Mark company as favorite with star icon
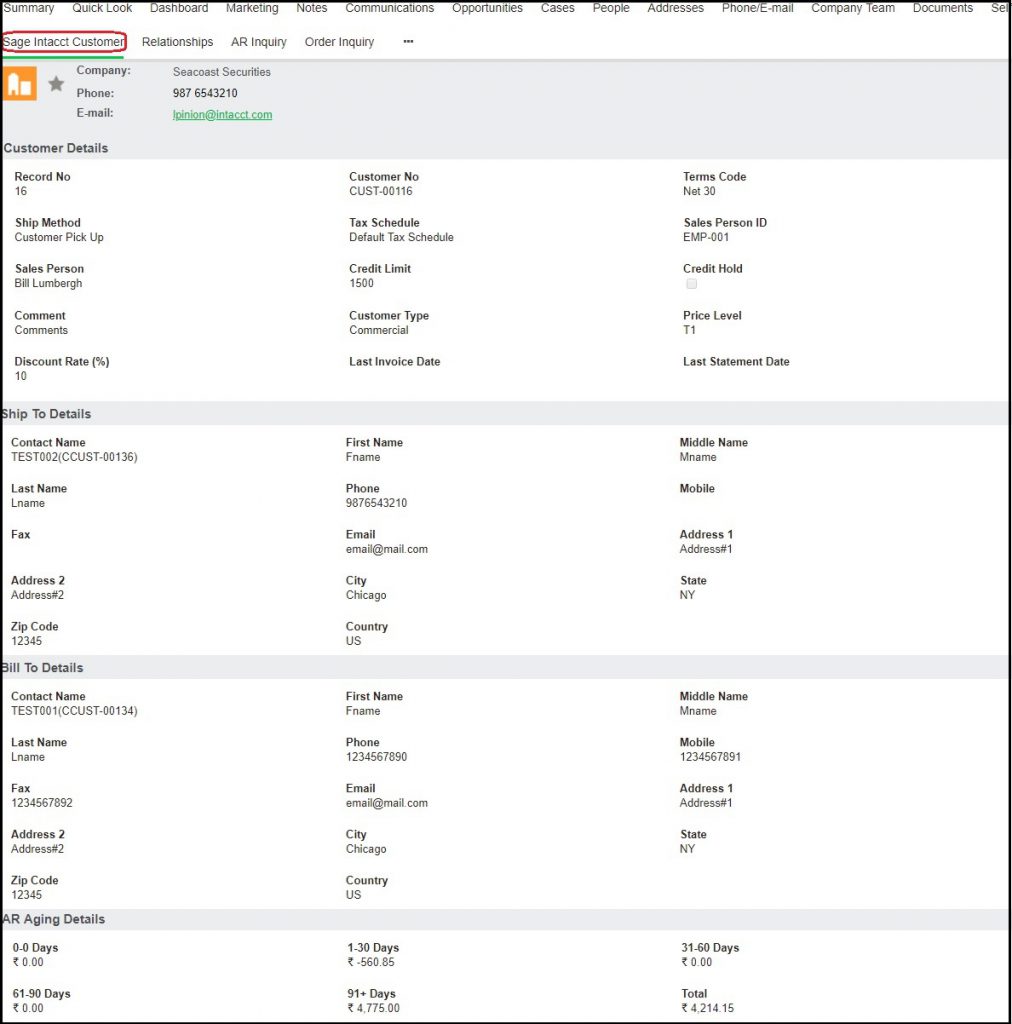Screen dimensions: 1012x1024 [56, 84]
